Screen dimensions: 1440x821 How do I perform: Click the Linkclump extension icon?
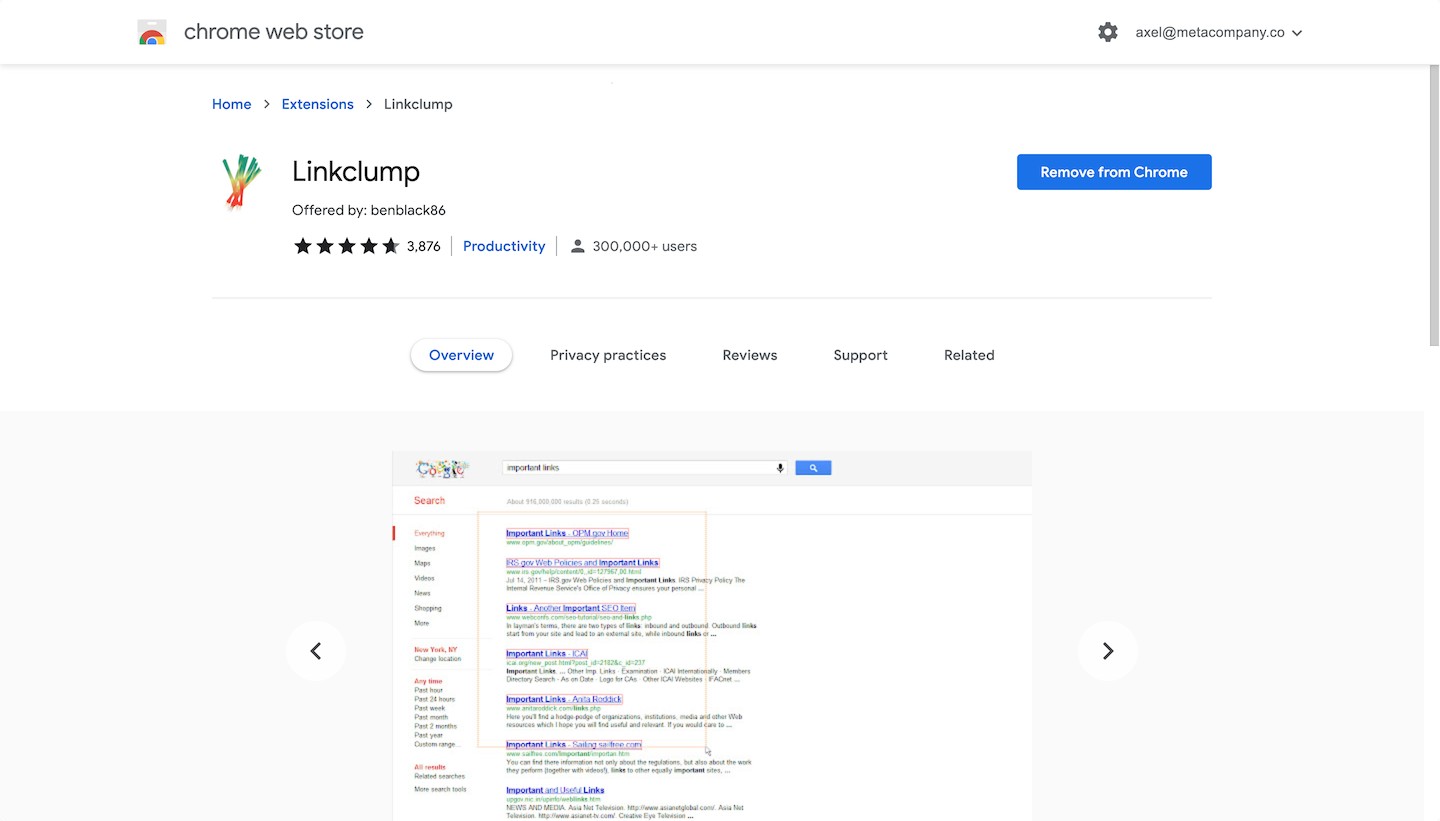pyautogui.click(x=241, y=183)
